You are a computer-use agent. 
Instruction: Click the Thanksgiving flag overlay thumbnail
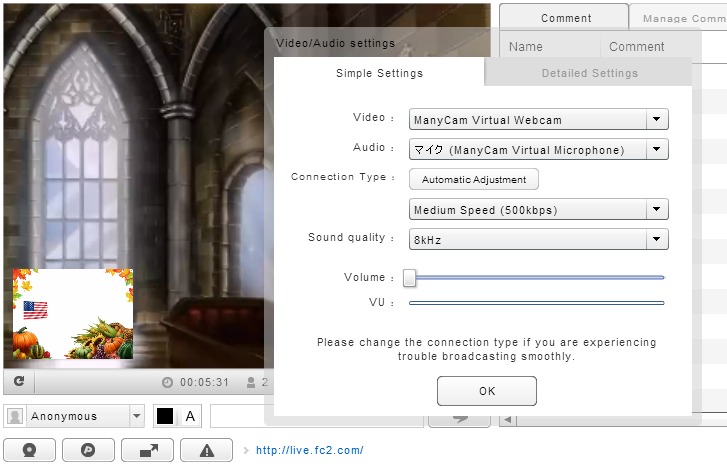(x=73, y=314)
